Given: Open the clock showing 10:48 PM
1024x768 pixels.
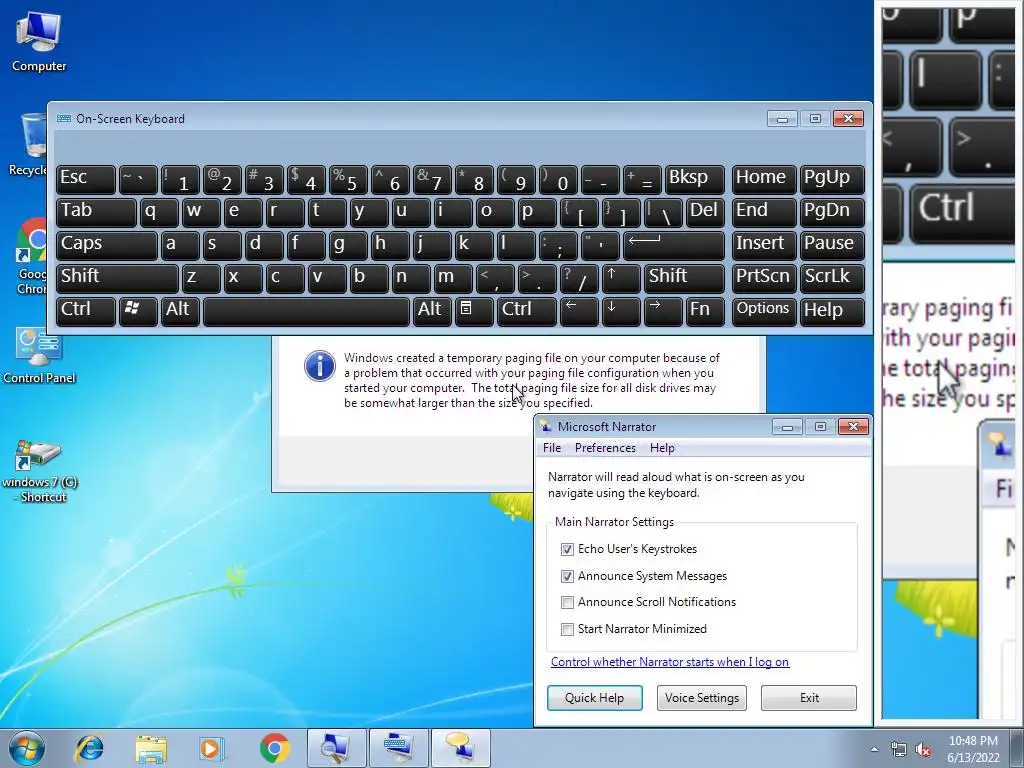Looking at the screenshot, I should coord(973,749).
